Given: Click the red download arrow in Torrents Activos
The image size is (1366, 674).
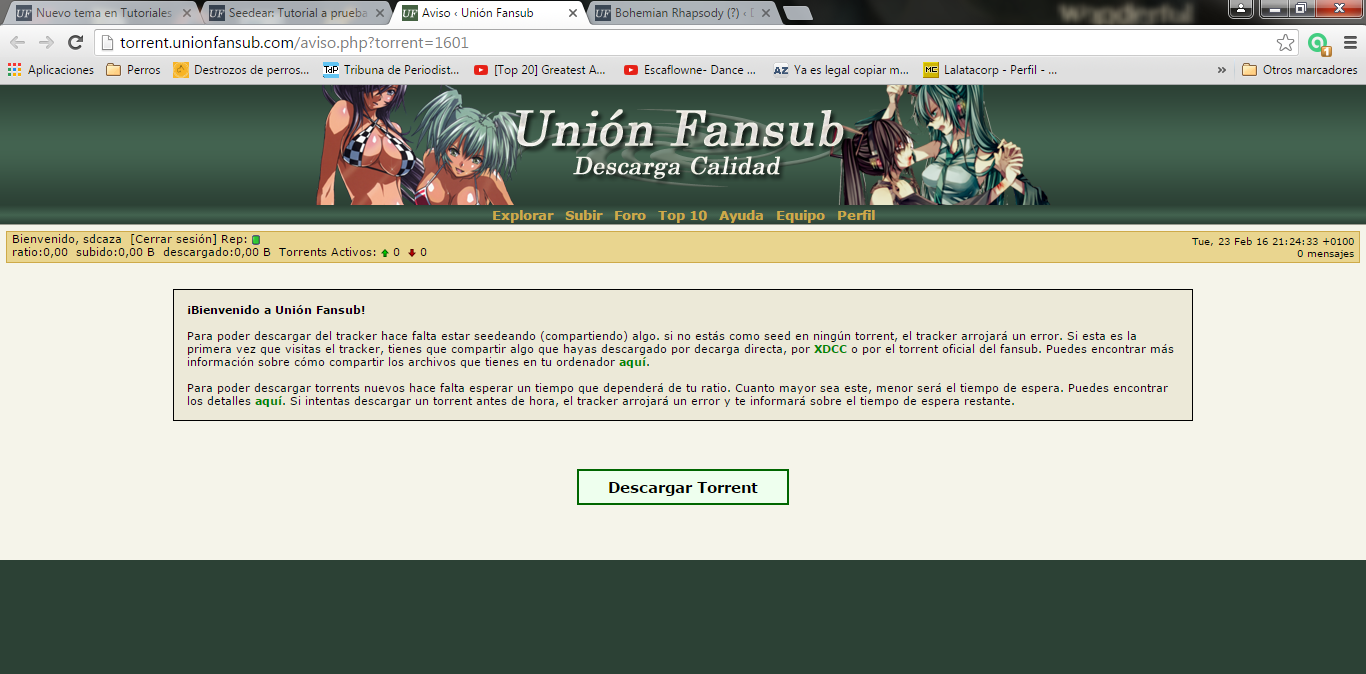Looking at the screenshot, I should click(x=411, y=253).
